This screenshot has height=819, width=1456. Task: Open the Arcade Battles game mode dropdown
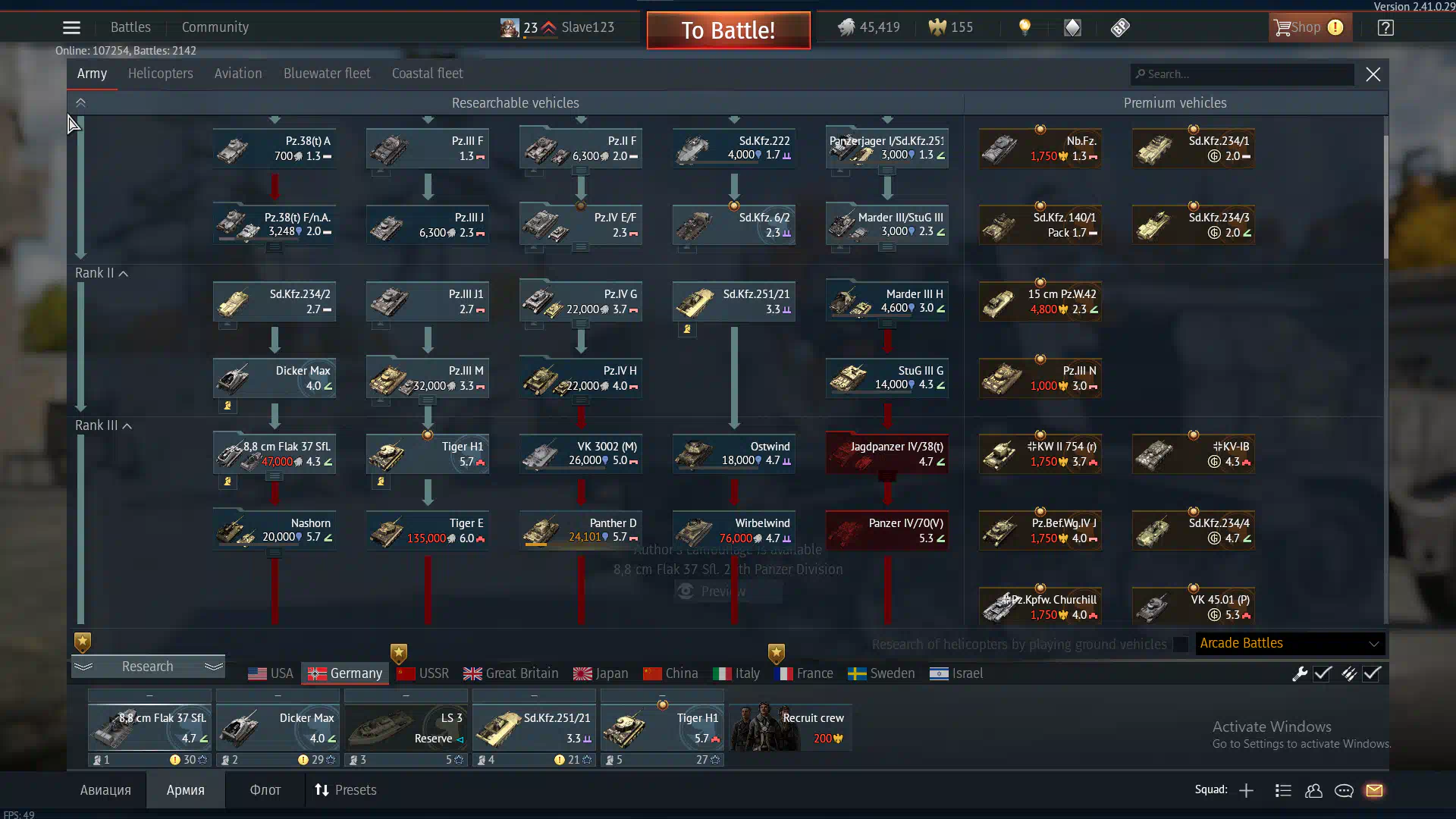1290,644
